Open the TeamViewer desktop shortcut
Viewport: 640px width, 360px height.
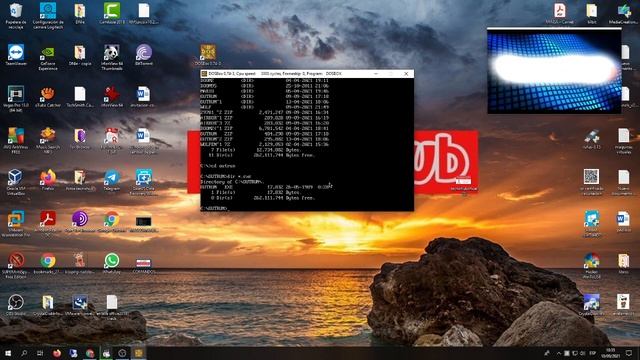(x=16, y=53)
